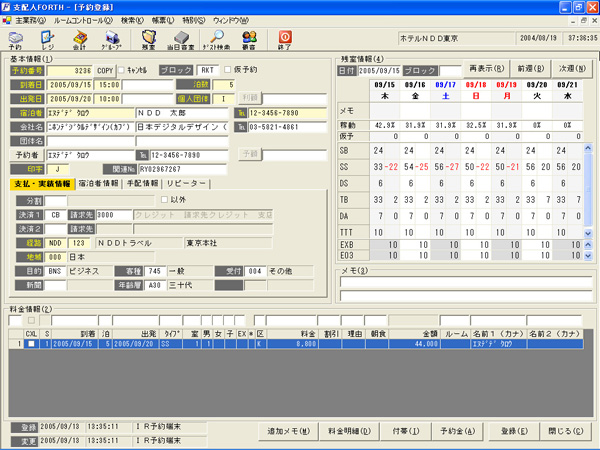Open the グループ group toolbar icon
The height and width of the screenshot is (450, 600).
tap(111, 40)
